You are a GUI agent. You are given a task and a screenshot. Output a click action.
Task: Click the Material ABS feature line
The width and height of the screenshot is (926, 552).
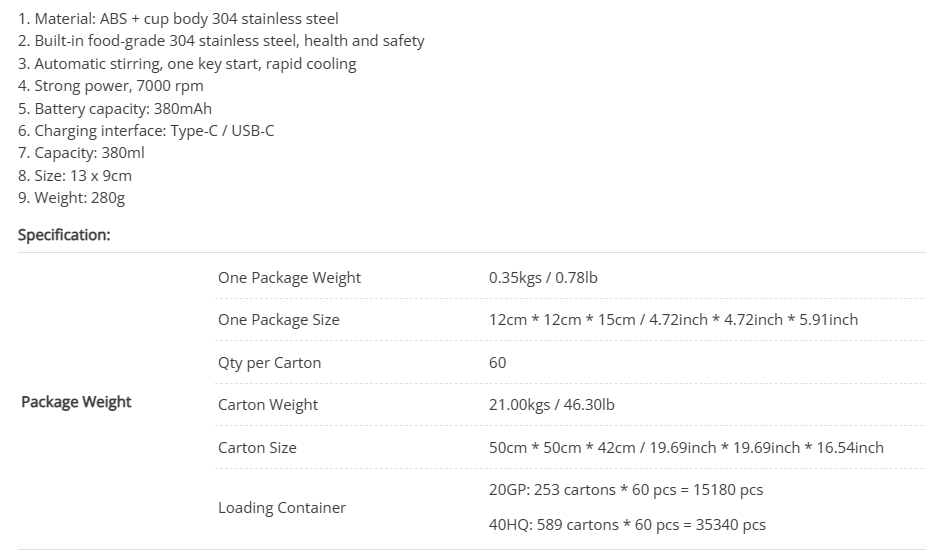click(178, 19)
